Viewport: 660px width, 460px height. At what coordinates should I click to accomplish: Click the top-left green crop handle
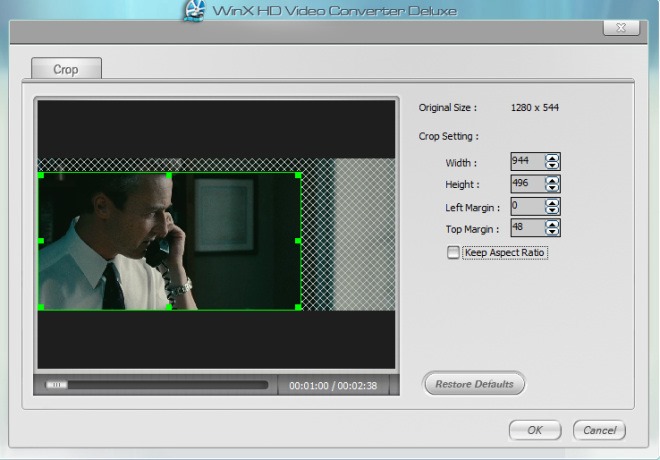[x=41, y=175]
